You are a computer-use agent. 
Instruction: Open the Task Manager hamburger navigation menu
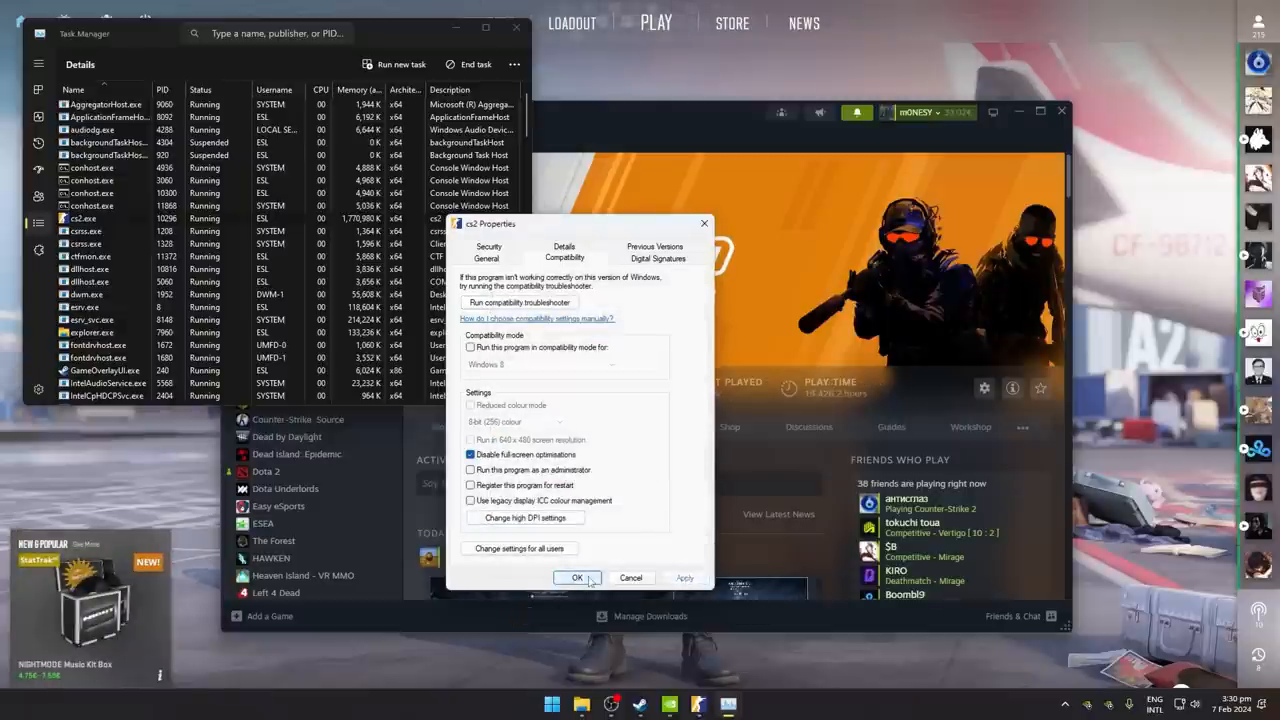click(38, 64)
